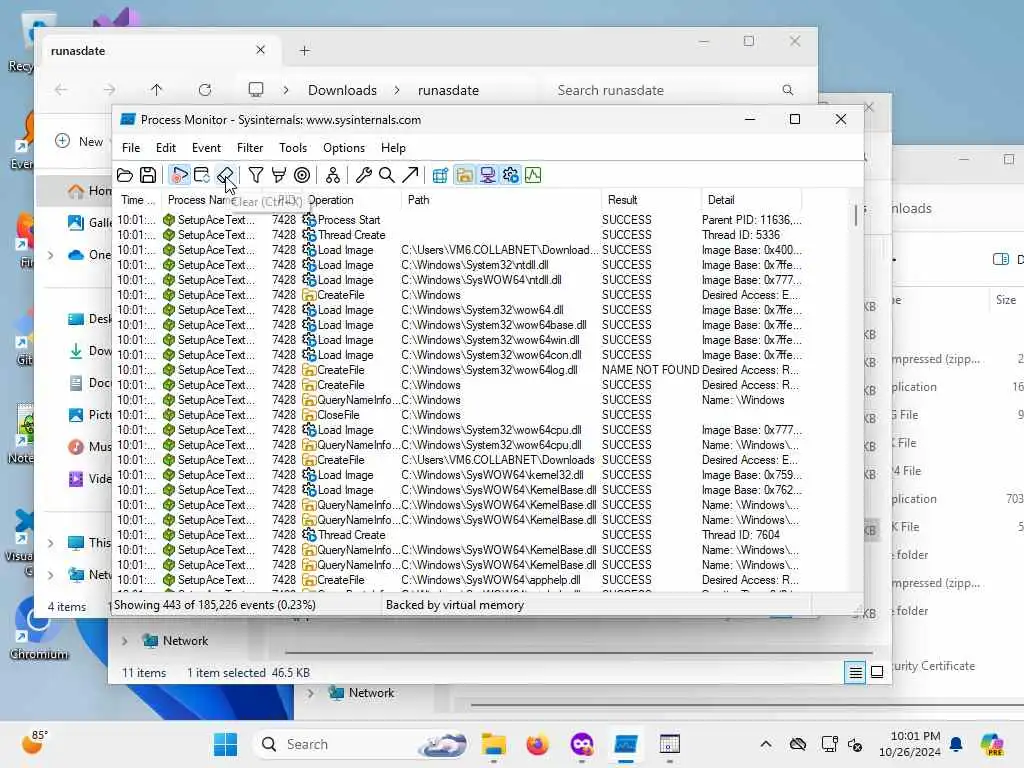Viewport: 1024px width, 768px height.
Task: Save the Process Monitor log
Action: coord(148,175)
